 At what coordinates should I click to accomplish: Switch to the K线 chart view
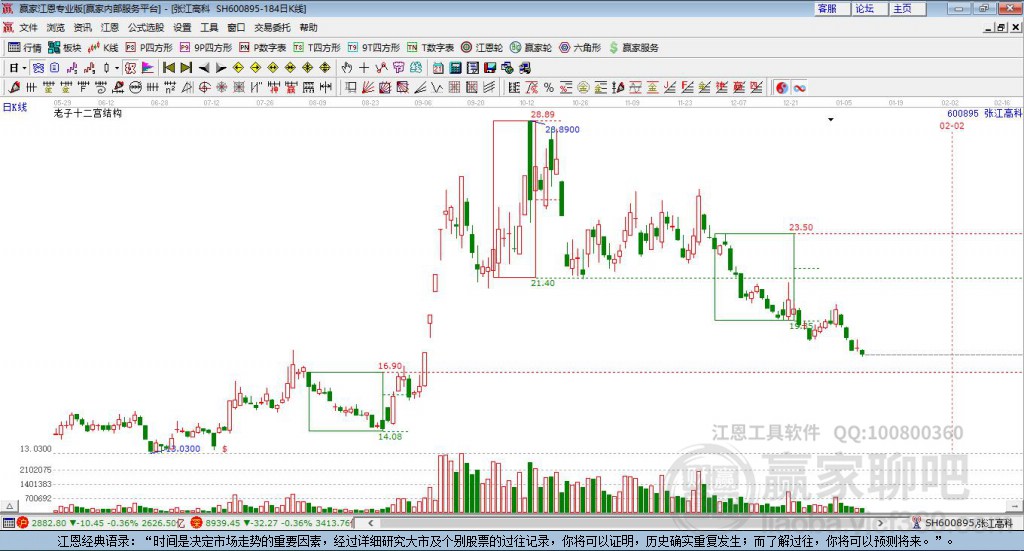[x=103, y=48]
